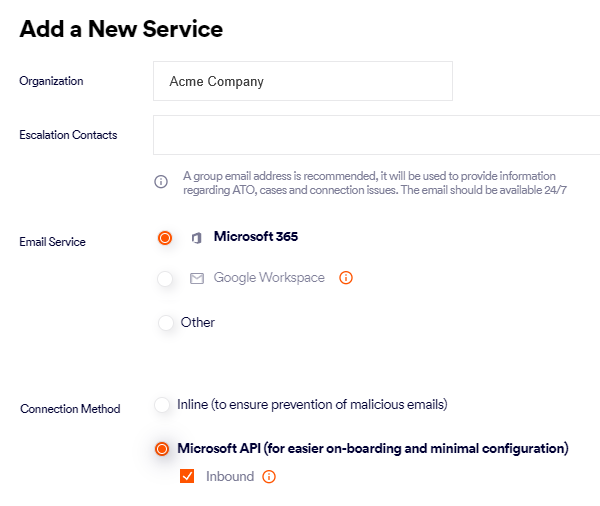Click the Organization field with Acme Company
This screenshot has width=600, height=506.
coord(302,81)
